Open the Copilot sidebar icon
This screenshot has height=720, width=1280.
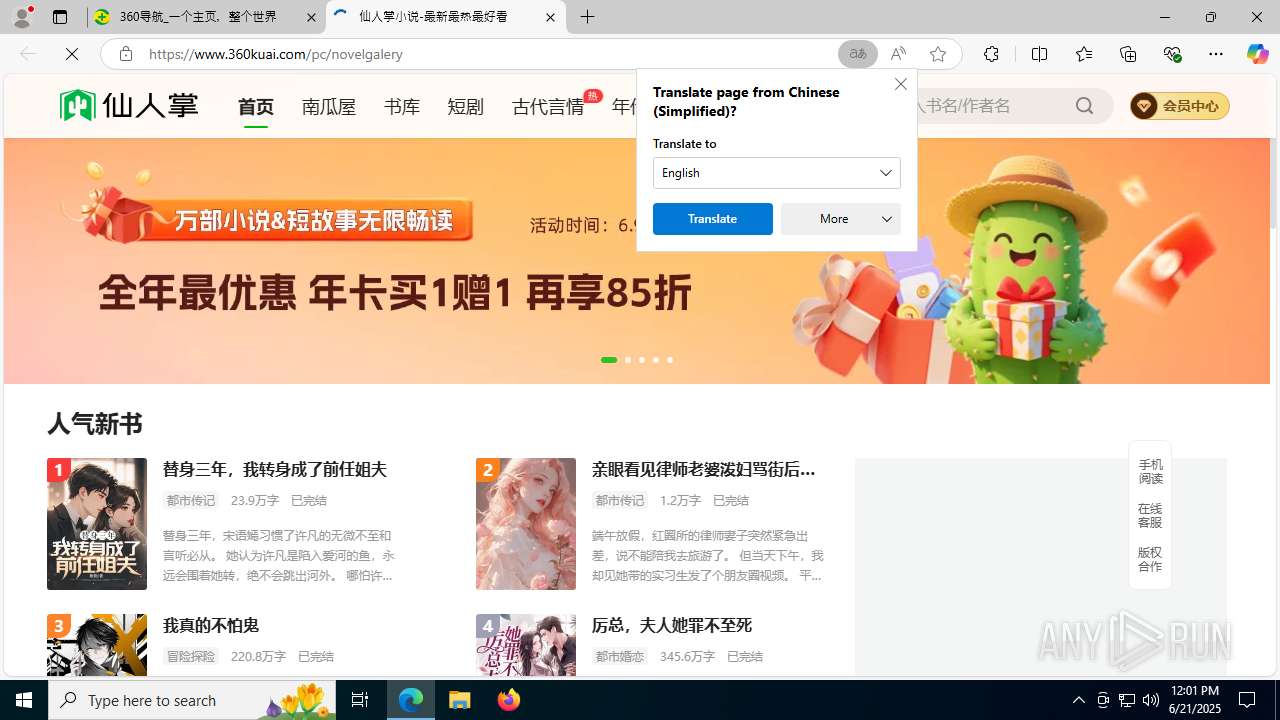coord(1257,54)
